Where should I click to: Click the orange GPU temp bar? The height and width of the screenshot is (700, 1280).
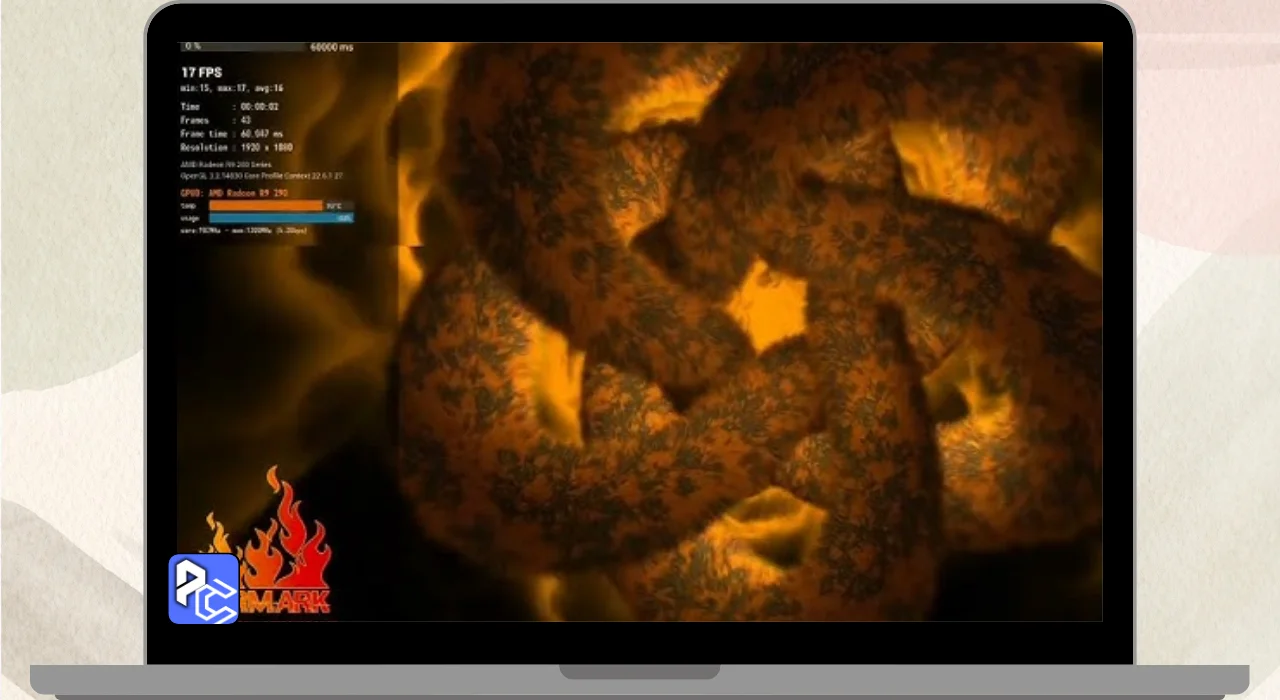[x=266, y=205]
